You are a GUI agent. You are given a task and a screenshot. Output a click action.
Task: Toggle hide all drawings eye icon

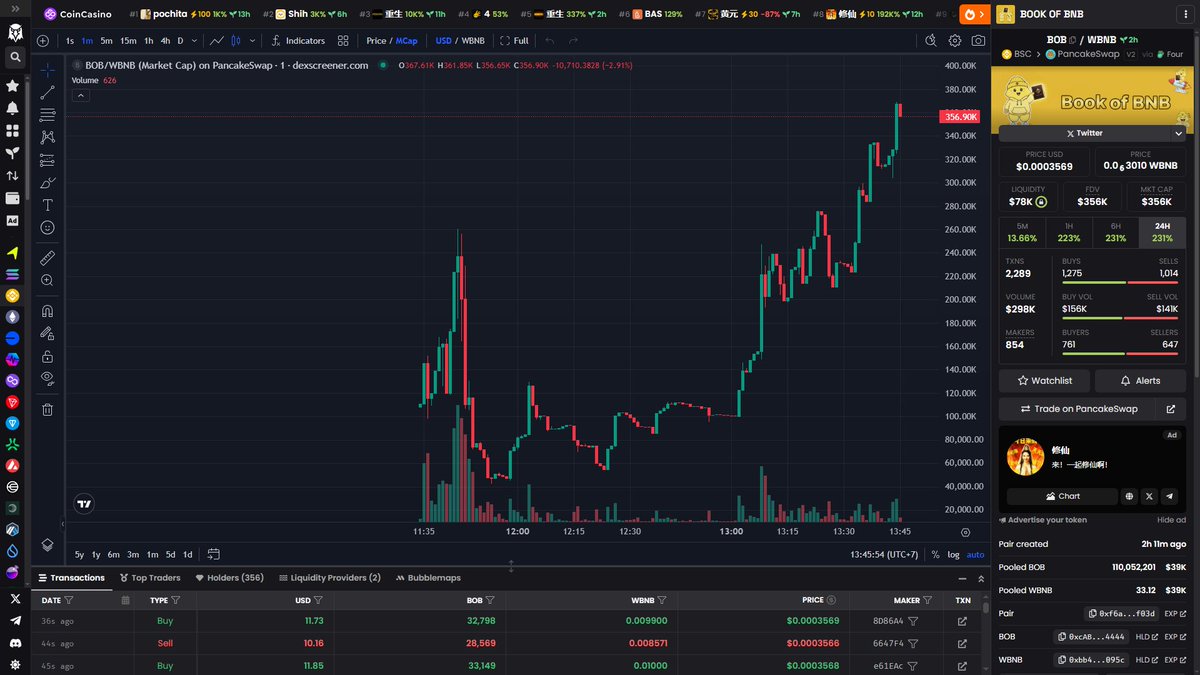[47, 379]
